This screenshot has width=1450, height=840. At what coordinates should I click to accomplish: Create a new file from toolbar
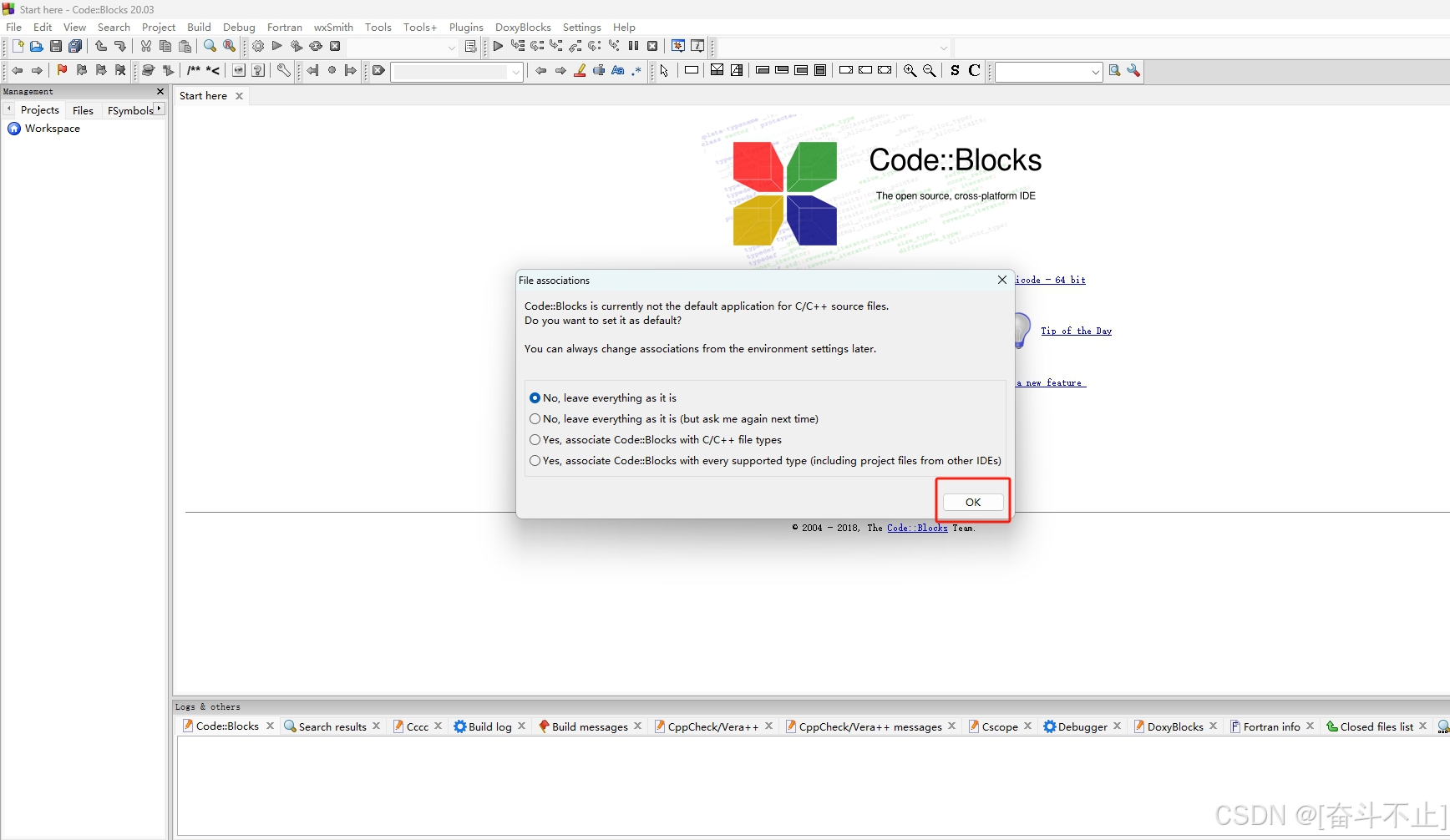pyautogui.click(x=18, y=47)
